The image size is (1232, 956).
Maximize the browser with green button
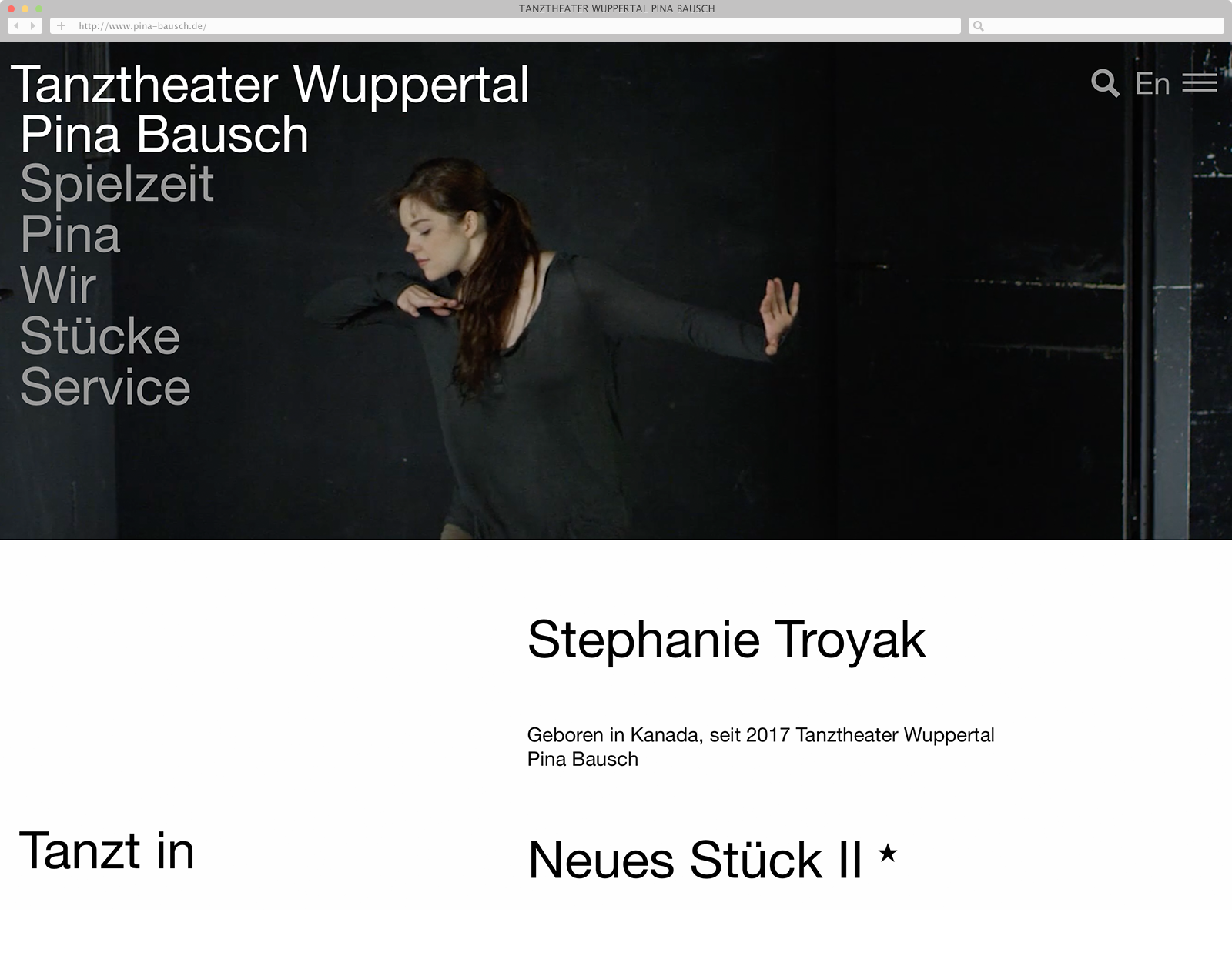click(38, 8)
